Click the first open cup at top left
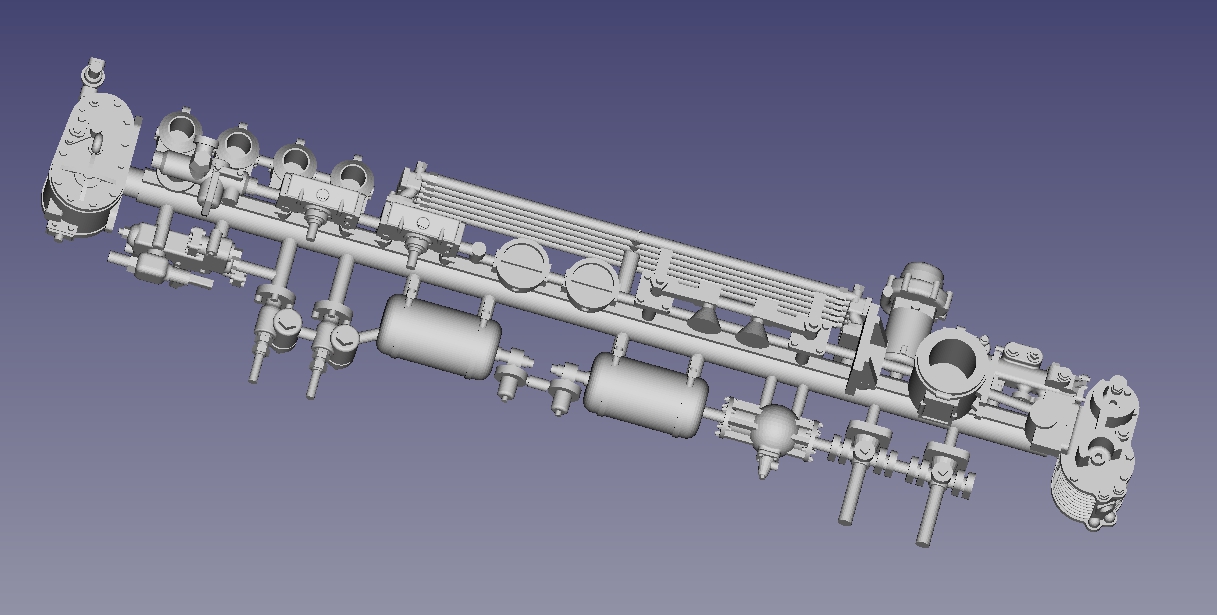The height and width of the screenshot is (615, 1217). 182,129
